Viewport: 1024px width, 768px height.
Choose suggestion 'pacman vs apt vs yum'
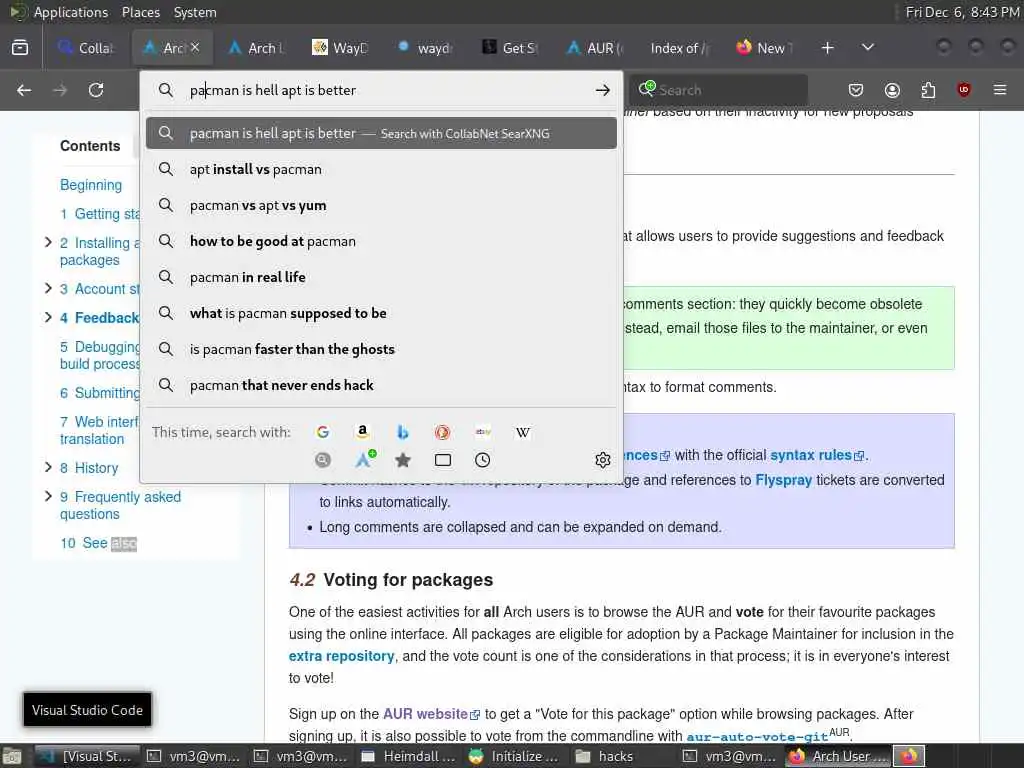381,205
